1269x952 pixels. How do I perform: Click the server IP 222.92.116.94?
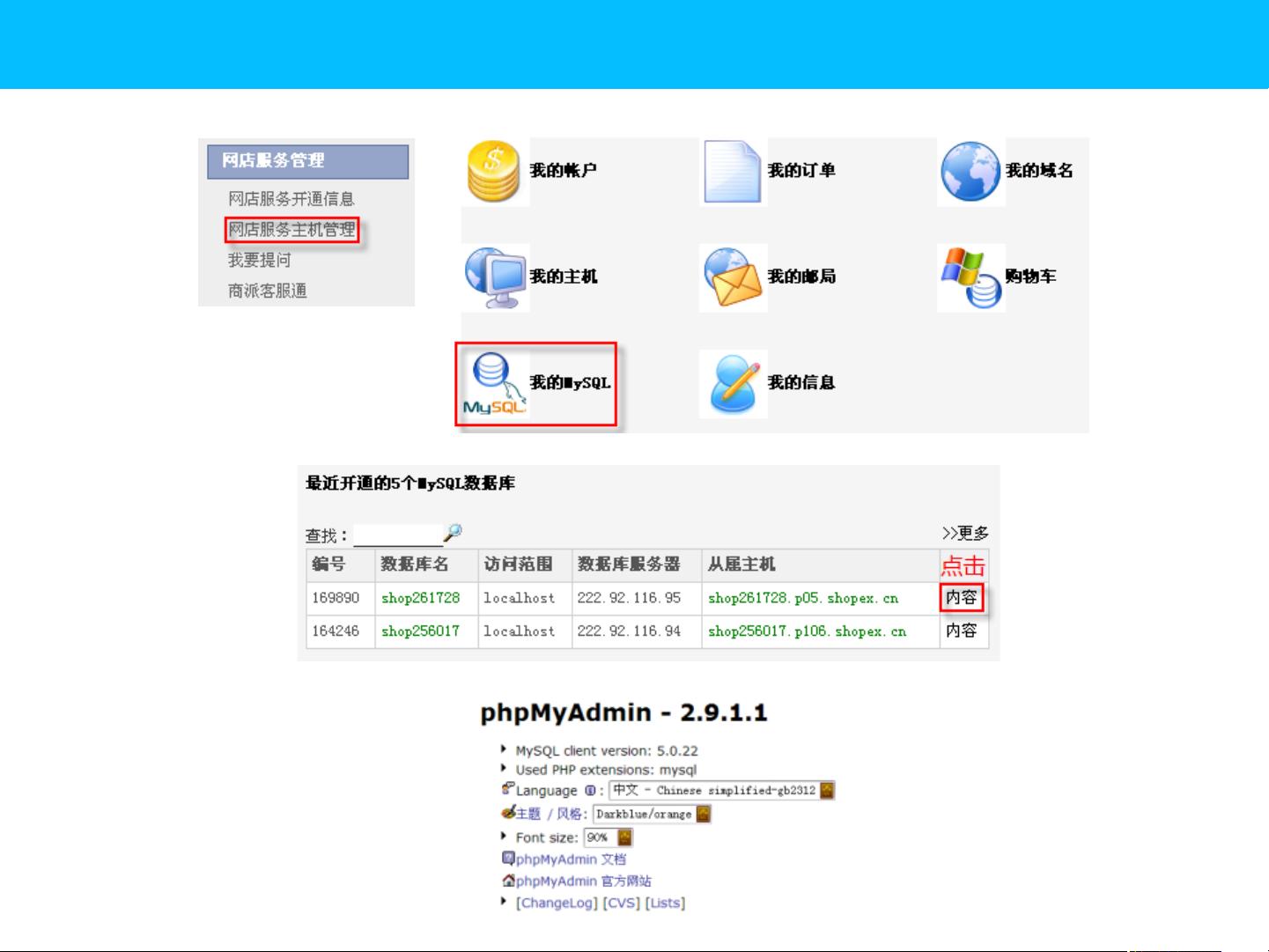[629, 631]
